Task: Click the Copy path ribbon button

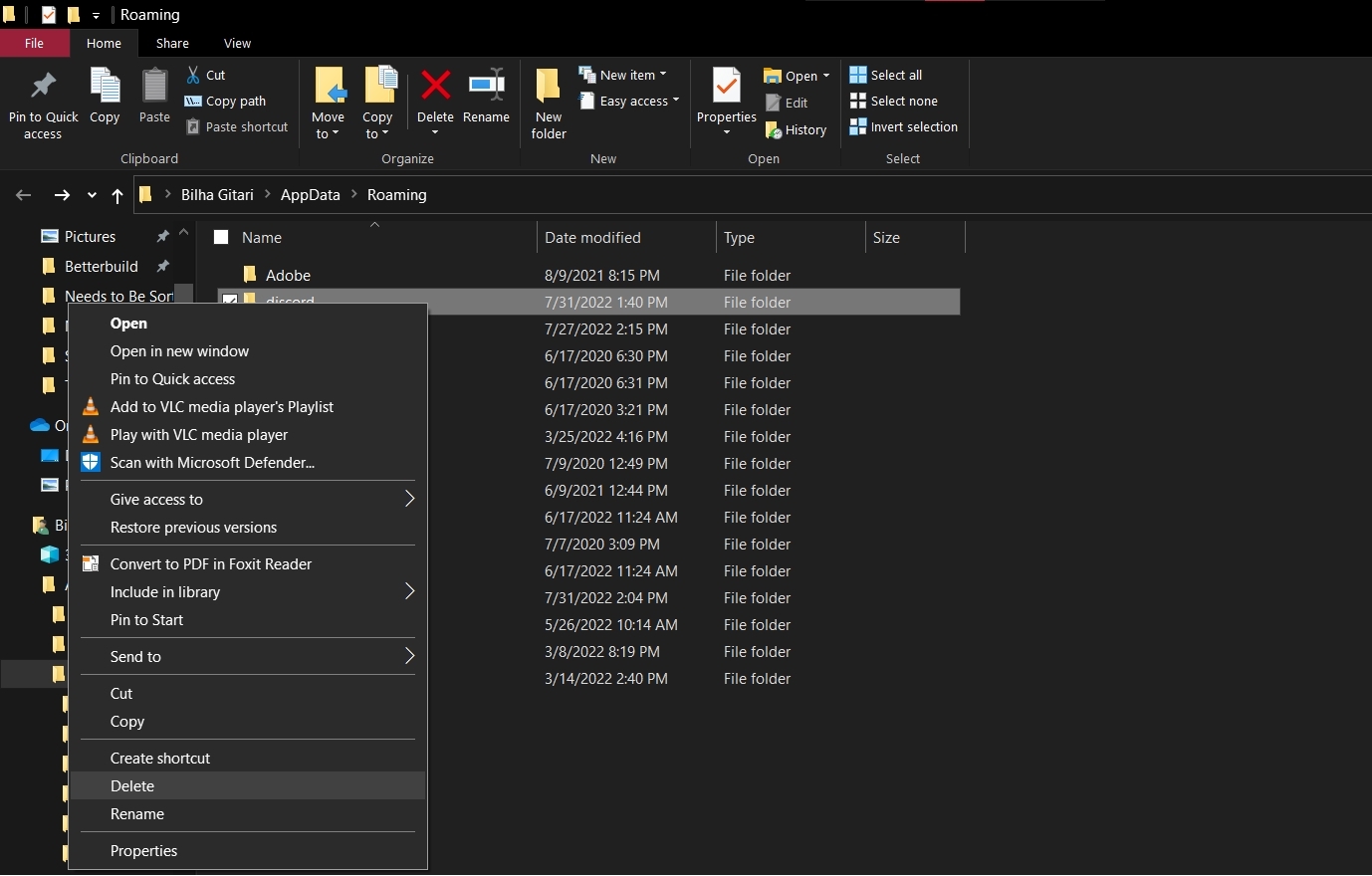Action: 226,101
